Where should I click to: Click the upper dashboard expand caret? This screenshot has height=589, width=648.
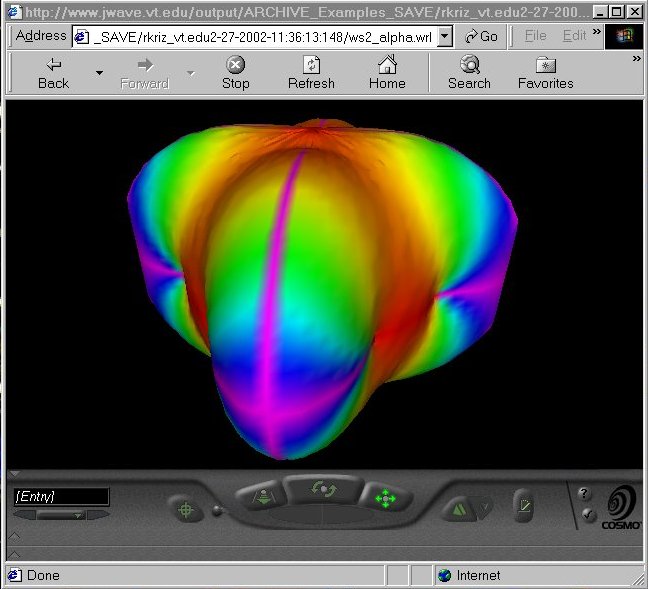point(15,536)
